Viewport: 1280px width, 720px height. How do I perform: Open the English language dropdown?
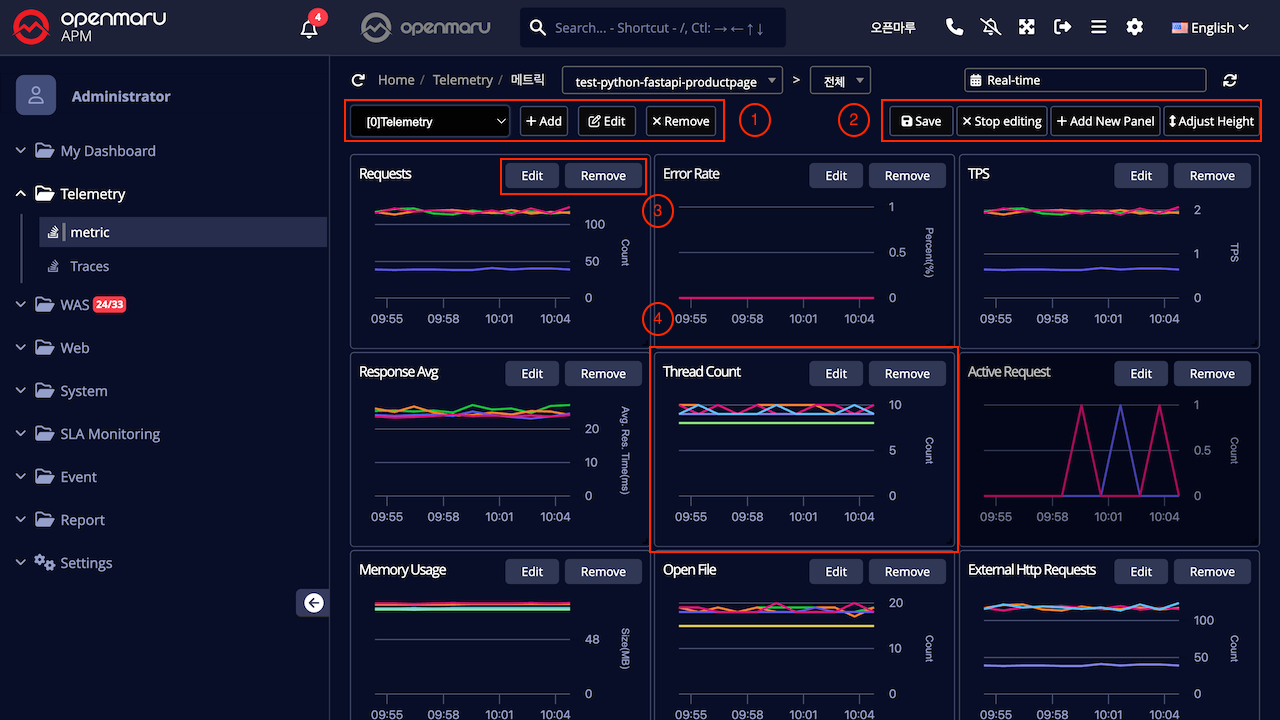1210,28
